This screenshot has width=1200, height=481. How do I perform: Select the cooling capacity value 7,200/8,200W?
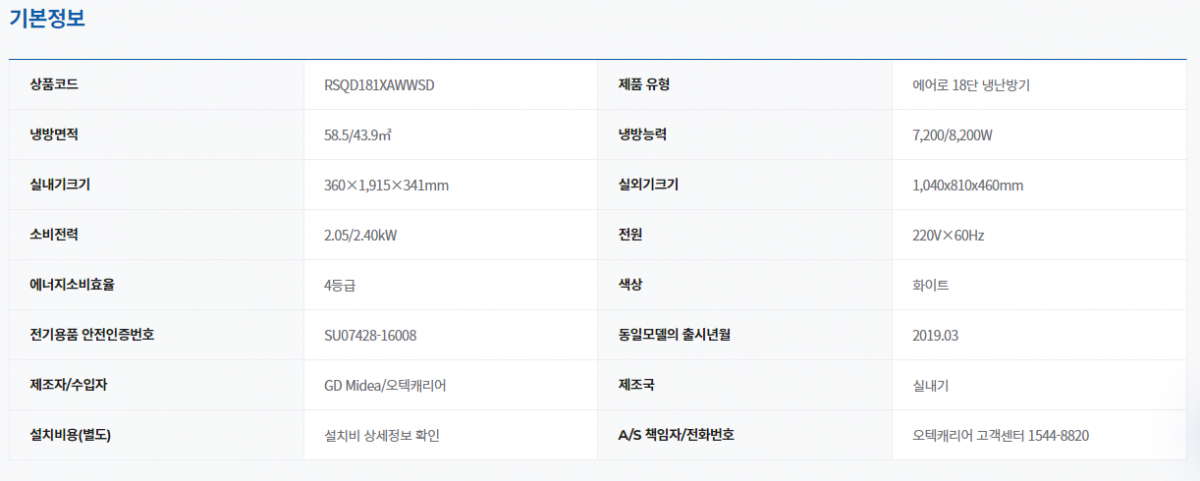952,135
